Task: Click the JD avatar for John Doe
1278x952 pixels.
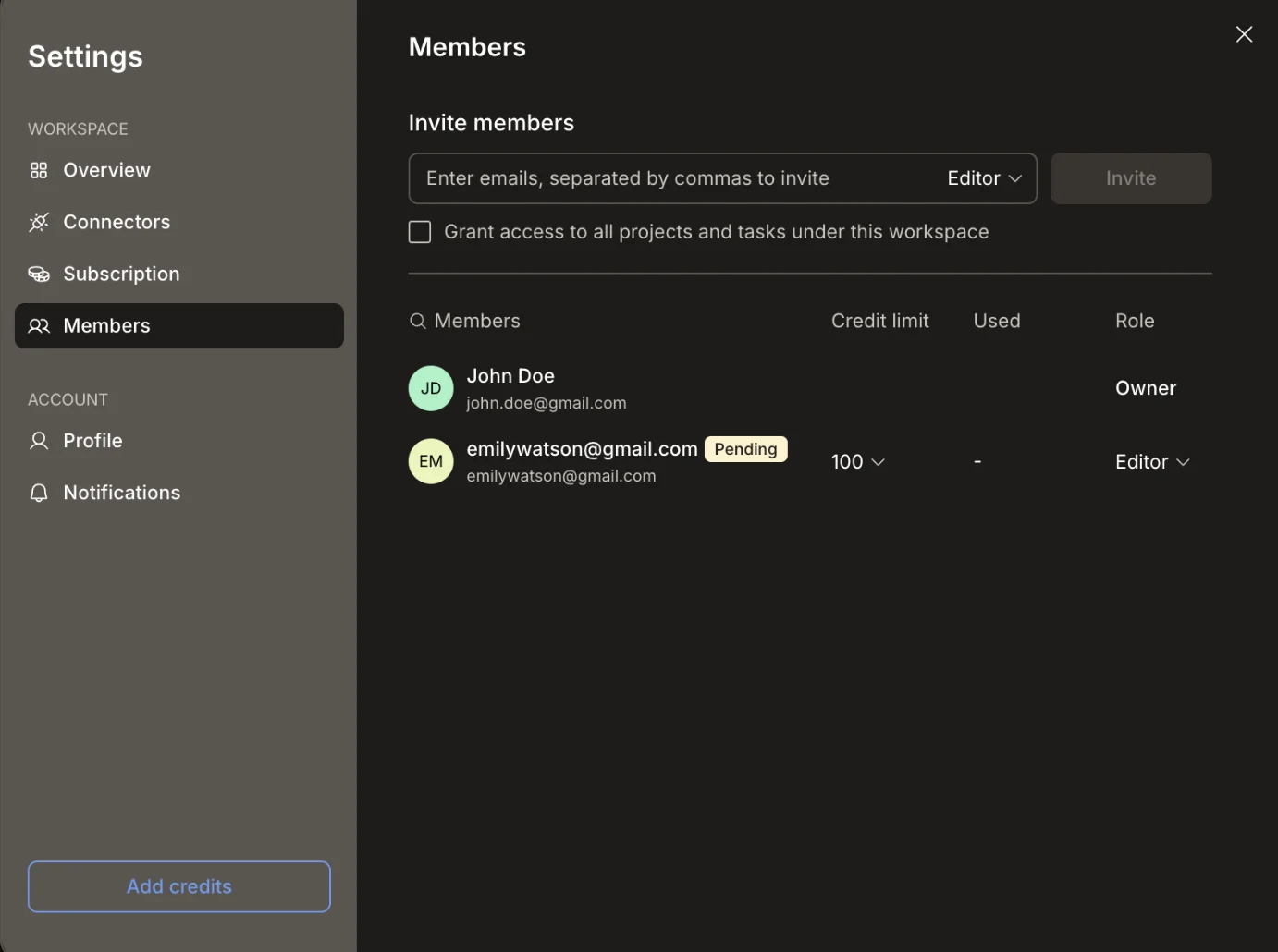Action: (x=431, y=388)
